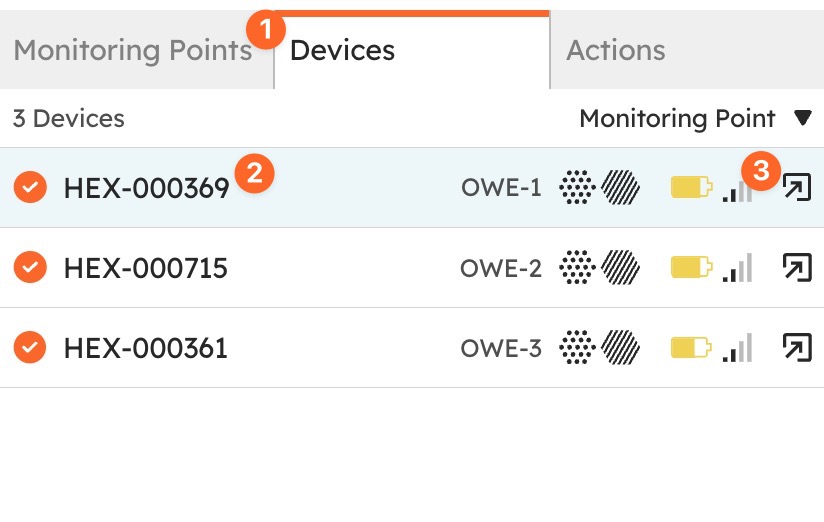Open HEX-000361 device details via arrow icon
Viewport: 824px width, 522px height.
coord(797,347)
